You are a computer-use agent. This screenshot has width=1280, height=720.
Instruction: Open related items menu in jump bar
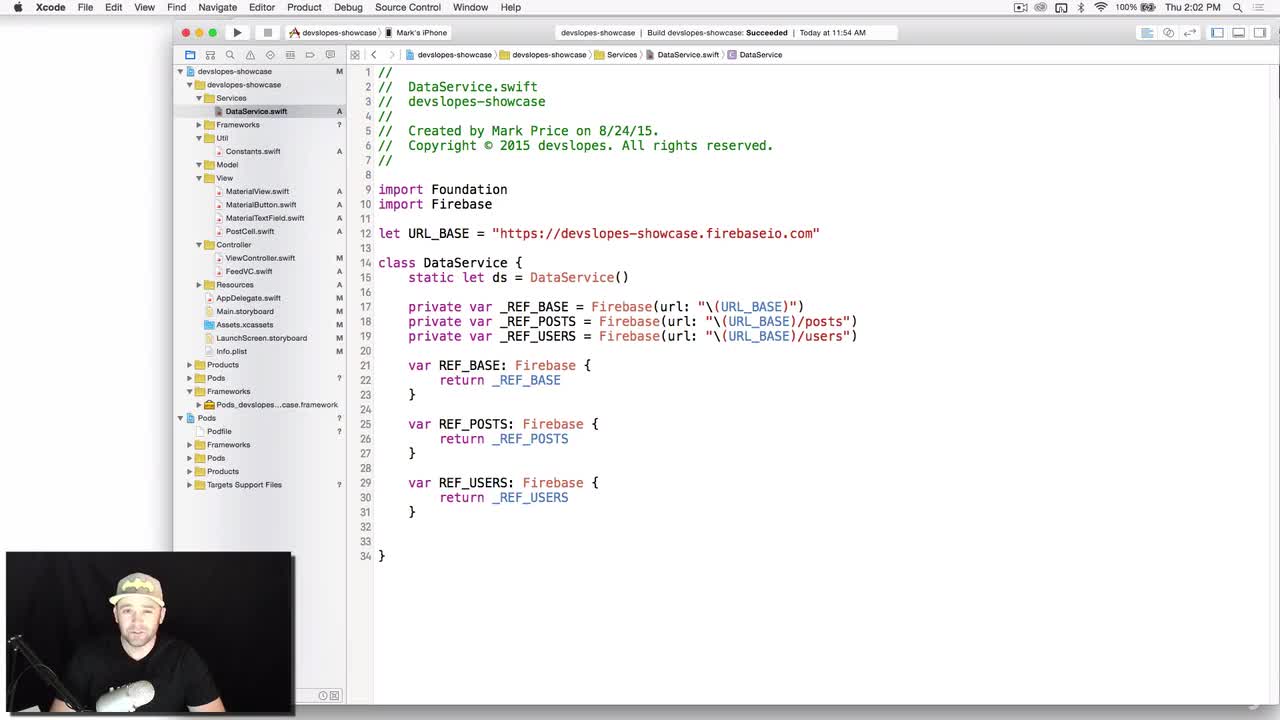(357, 54)
